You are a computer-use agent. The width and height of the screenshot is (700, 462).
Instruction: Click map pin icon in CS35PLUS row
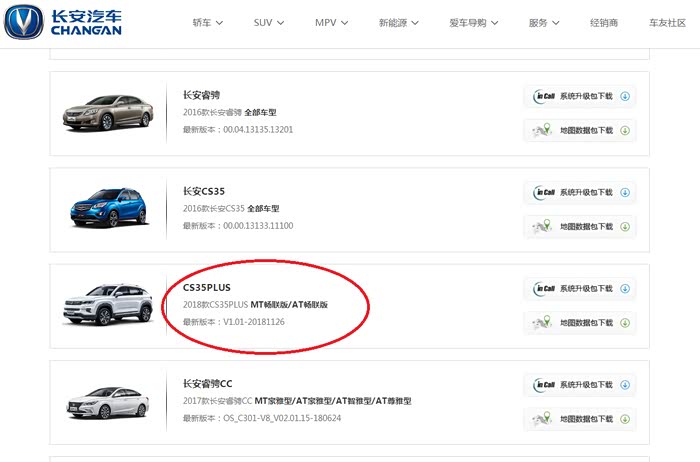[542, 322]
